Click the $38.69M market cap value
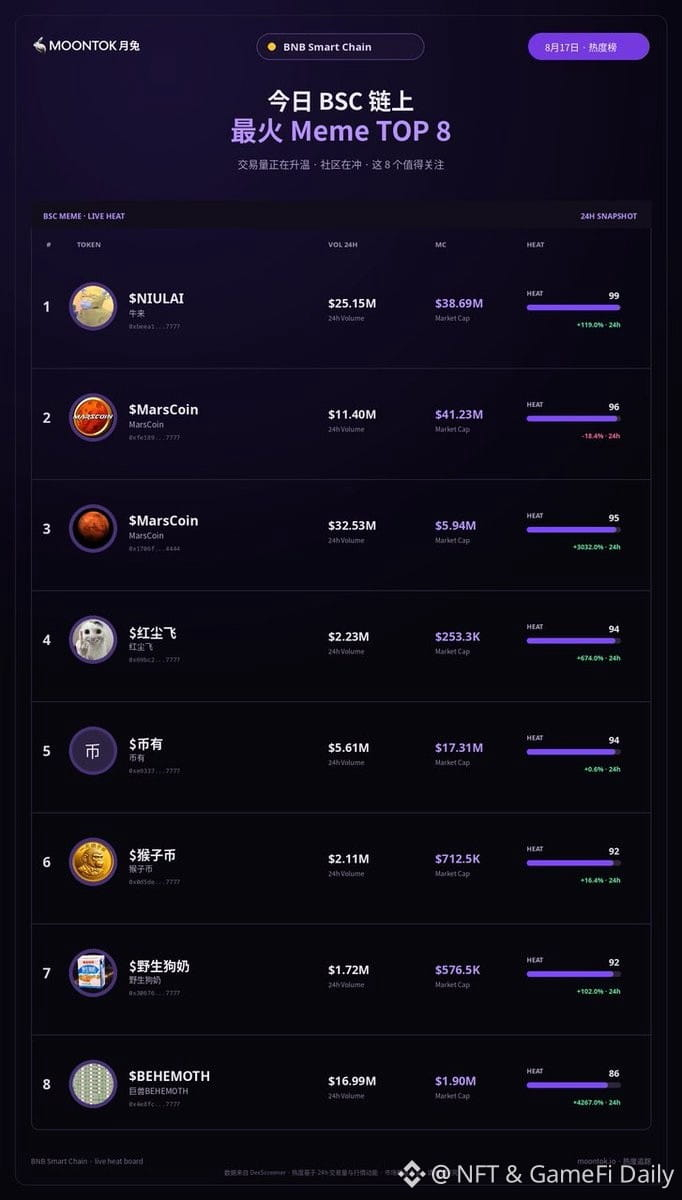Image resolution: width=682 pixels, height=1200 pixels. [459, 303]
